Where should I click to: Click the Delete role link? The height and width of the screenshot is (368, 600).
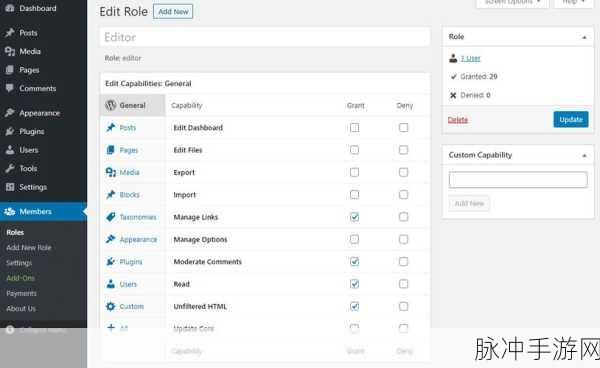(458, 120)
